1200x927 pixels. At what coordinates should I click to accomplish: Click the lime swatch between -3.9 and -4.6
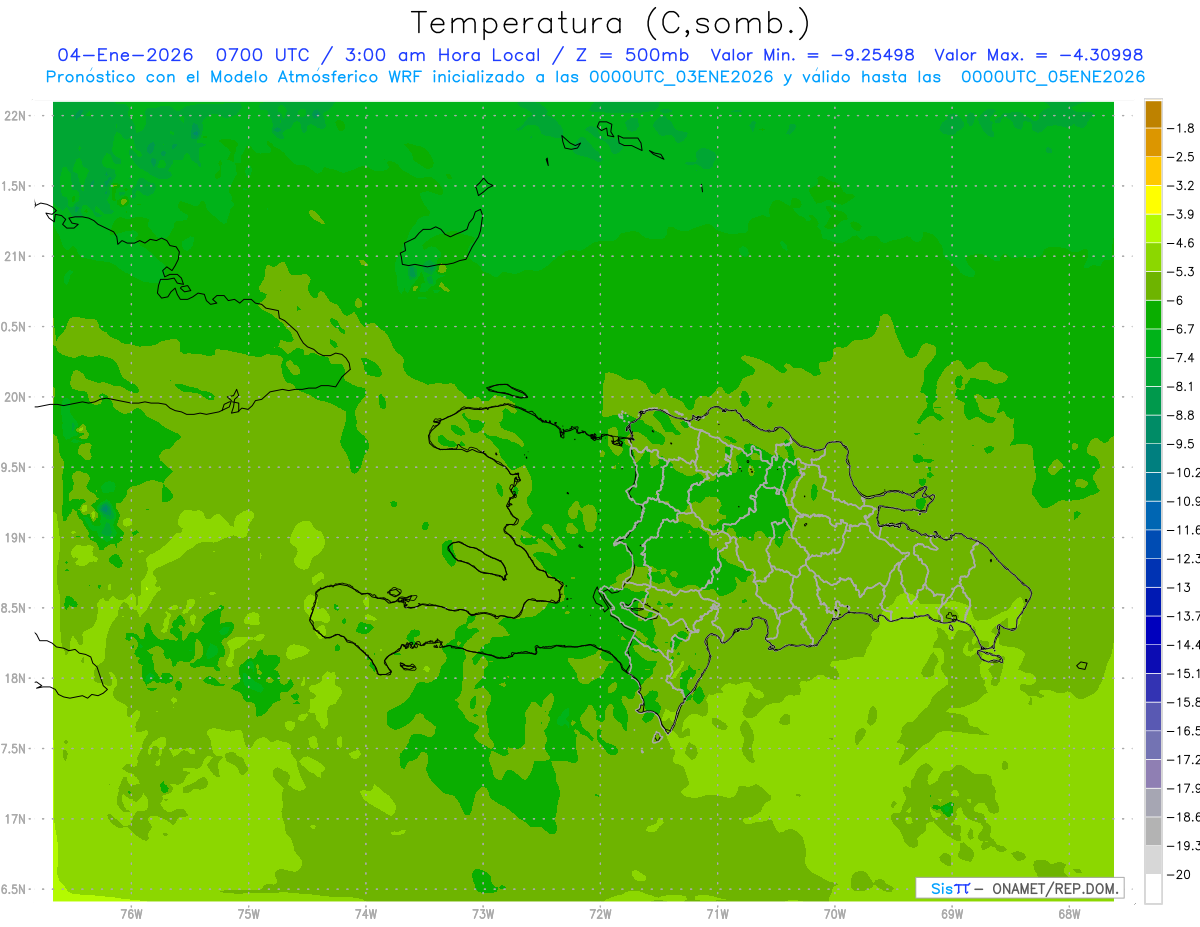pos(1153,229)
